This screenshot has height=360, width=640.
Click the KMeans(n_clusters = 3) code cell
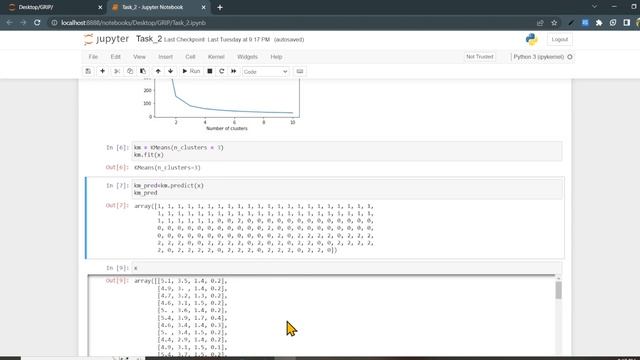pyautogui.click(x=347, y=151)
